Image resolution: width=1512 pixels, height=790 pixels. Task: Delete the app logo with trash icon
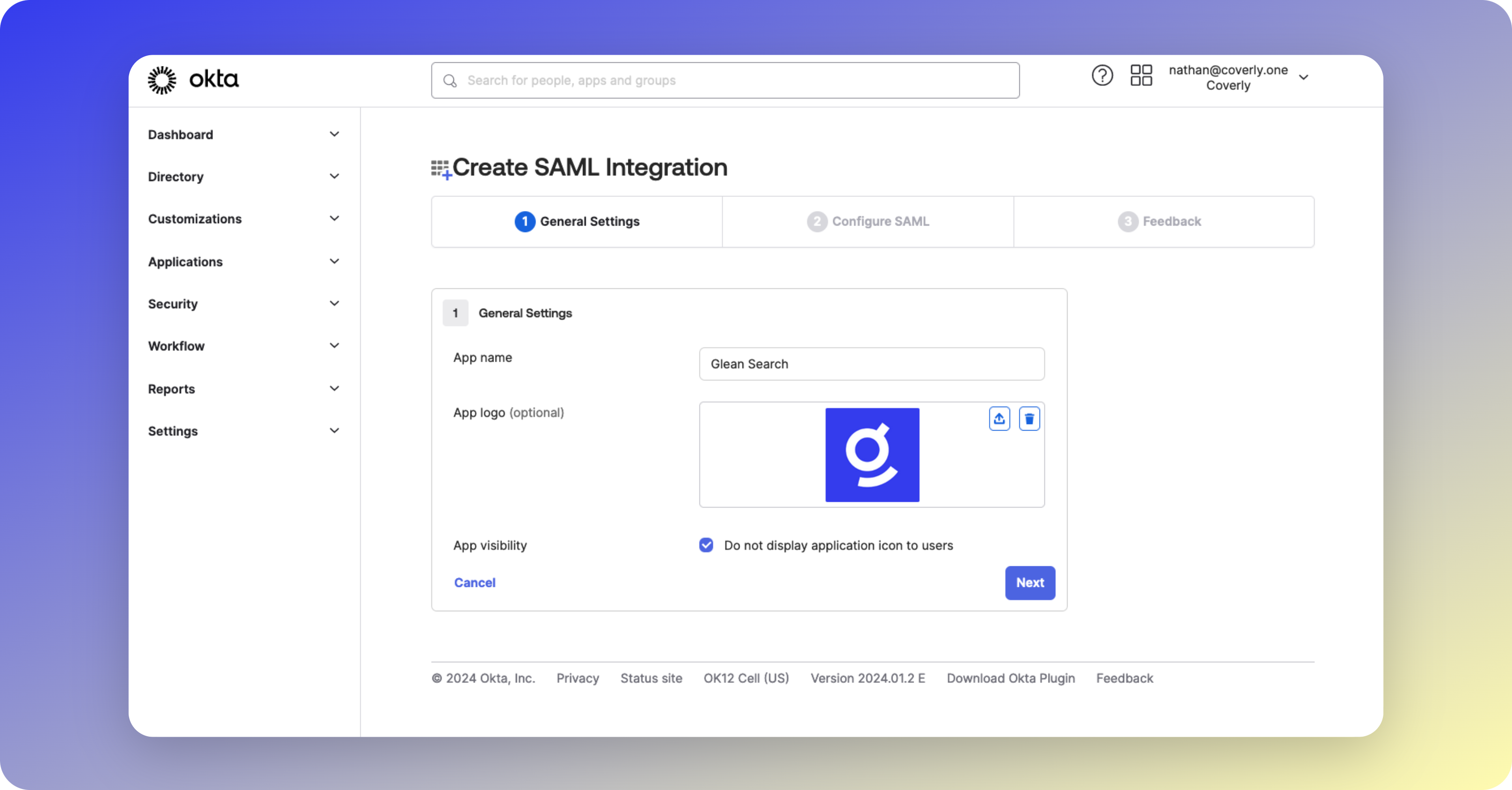click(x=1029, y=419)
